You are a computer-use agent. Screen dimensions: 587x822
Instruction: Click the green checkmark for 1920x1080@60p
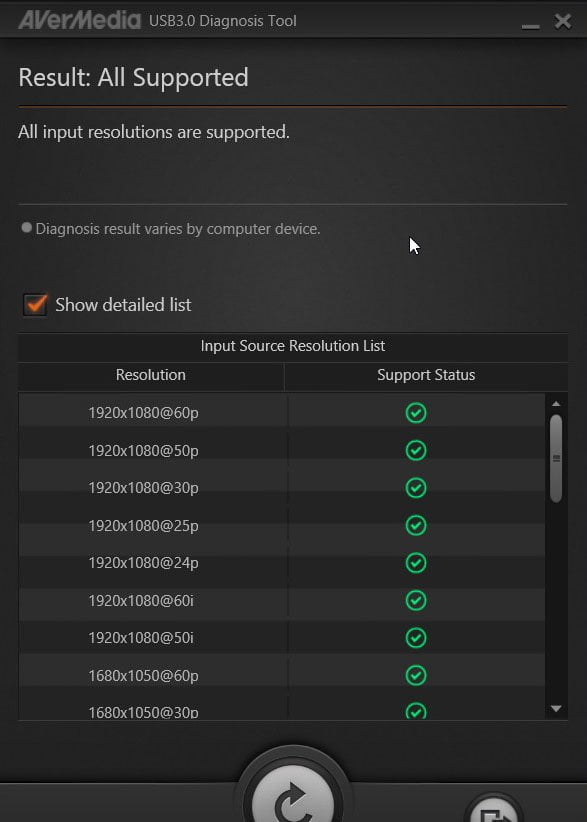tap(416, 413)
